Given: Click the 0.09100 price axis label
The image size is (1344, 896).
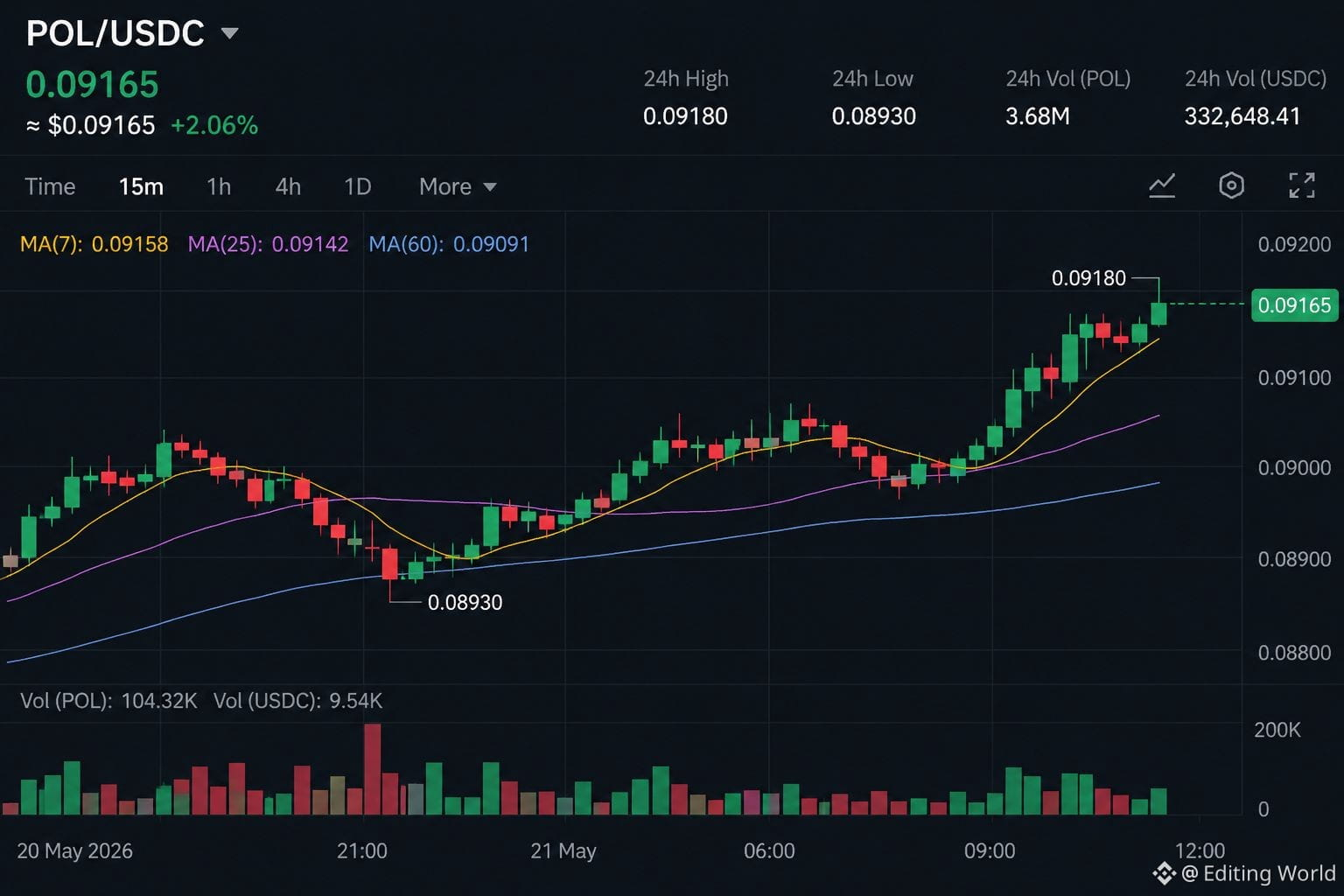Looking at the screenshot, I should [1294, 378].
